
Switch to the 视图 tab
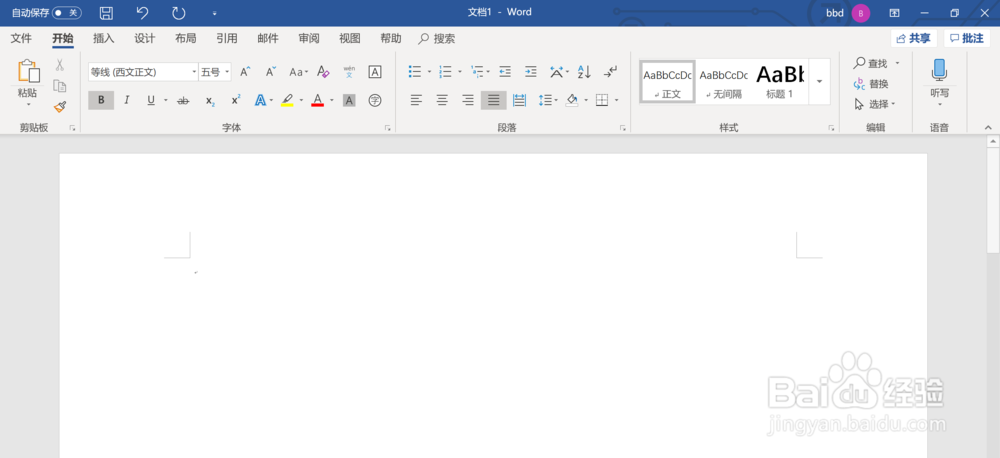[x=349, y=38]
